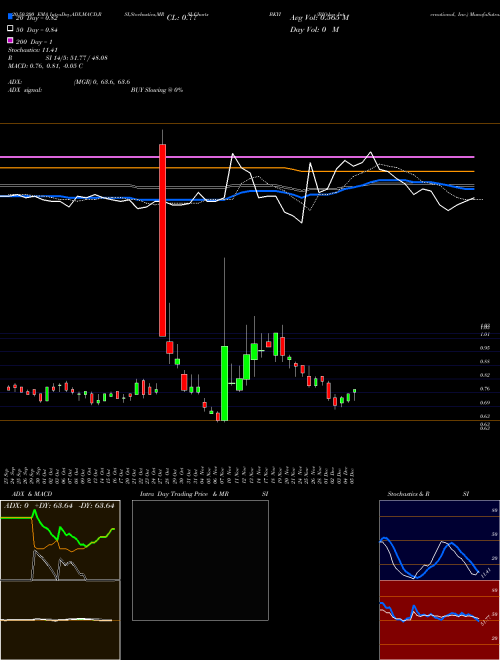500x660 pixels.
Task: Click the 'MACD: 0.76, 0.81, -0.05 C' line
Action: pyautogui.click(x=45, y=66)
